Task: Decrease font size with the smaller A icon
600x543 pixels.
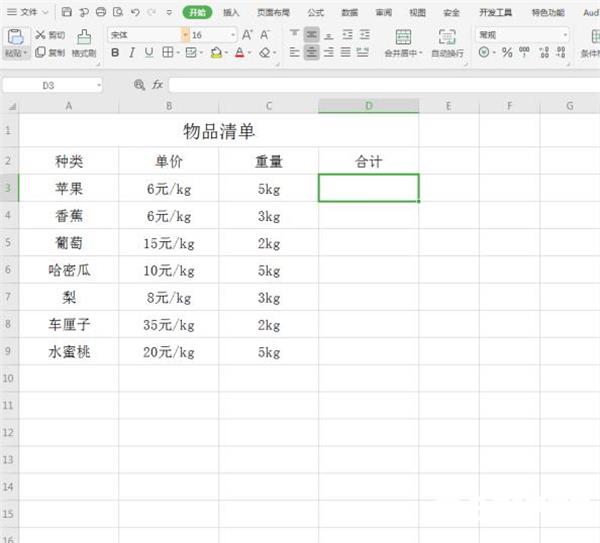Action: coord(265,35)
